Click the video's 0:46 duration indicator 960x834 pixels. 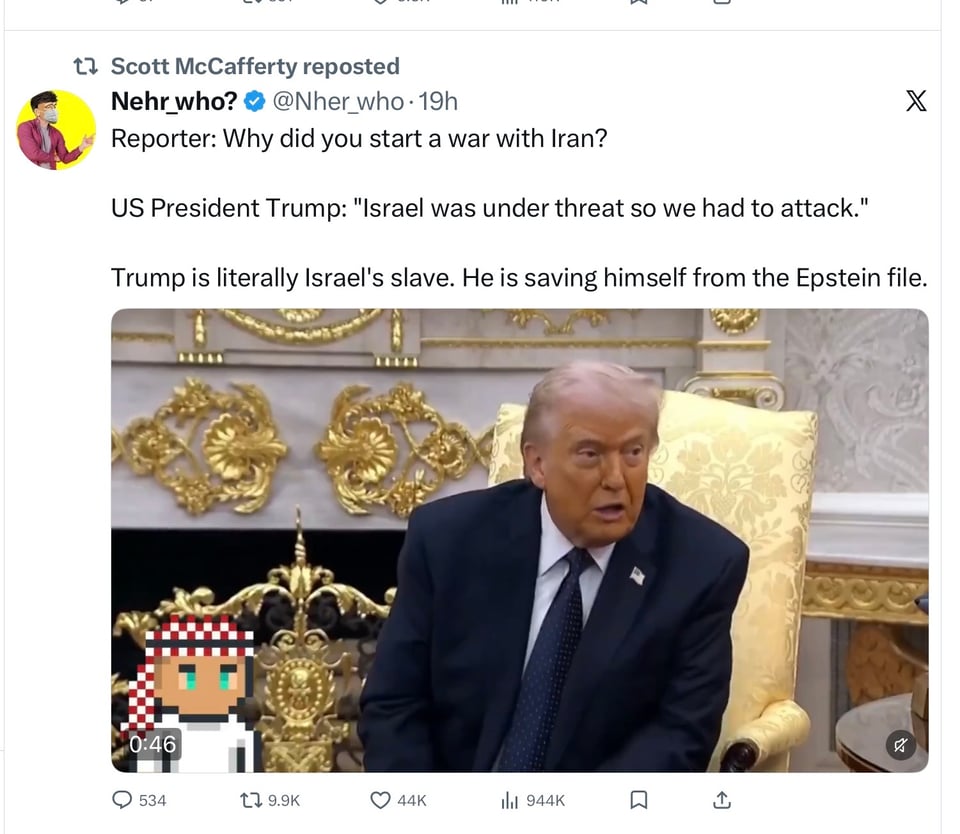coord(152,744)
